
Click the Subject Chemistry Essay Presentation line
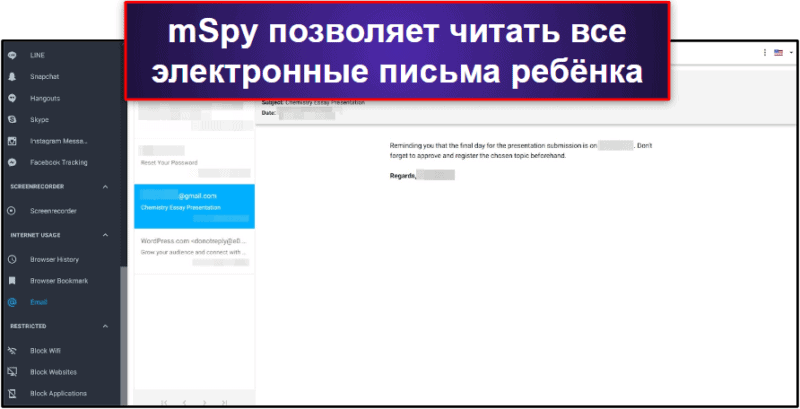(313, 103)
